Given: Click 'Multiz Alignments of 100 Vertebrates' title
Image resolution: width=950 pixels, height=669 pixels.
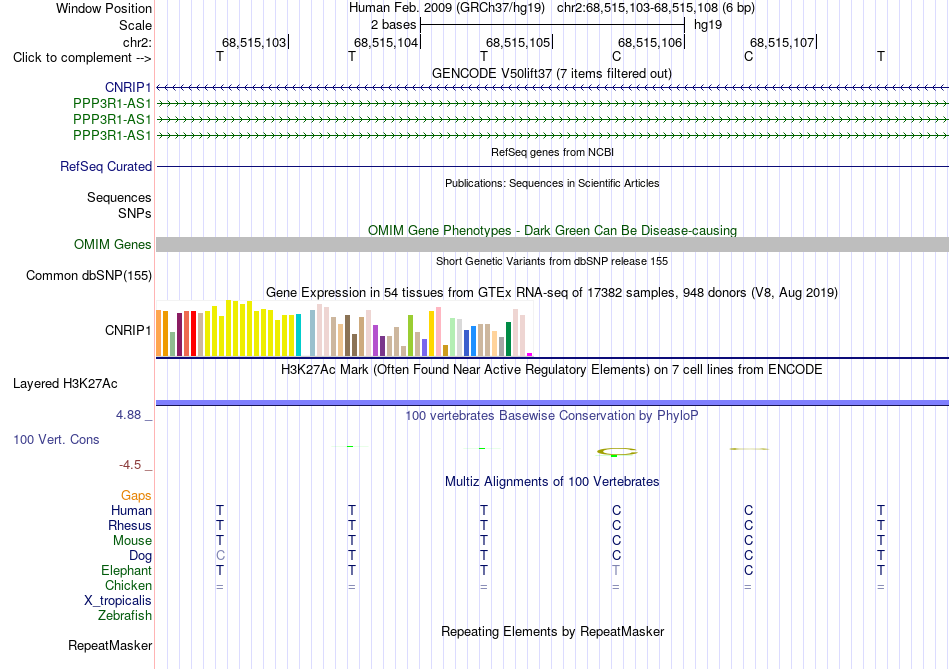Looking at the screenshot, I should click(x=552, y=482).
